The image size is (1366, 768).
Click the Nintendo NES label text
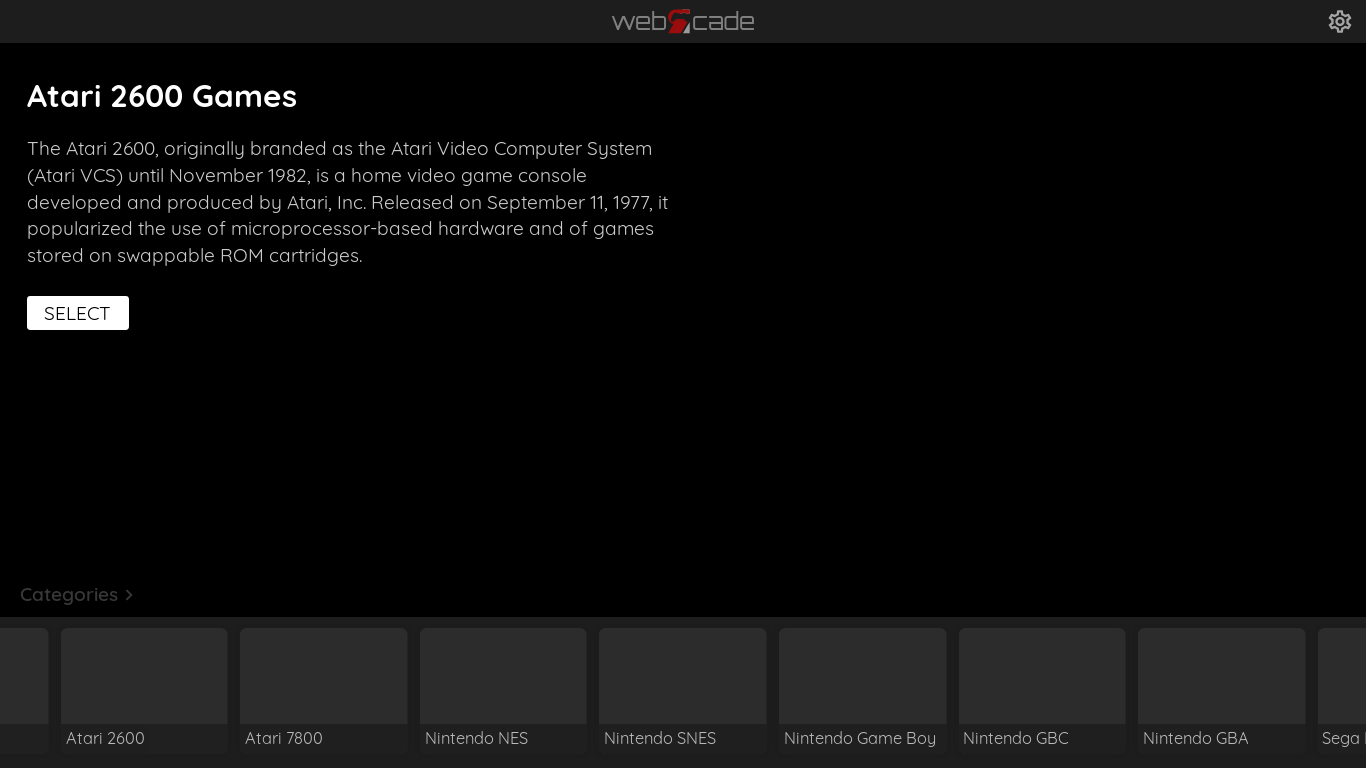click(x=476, y=738)
